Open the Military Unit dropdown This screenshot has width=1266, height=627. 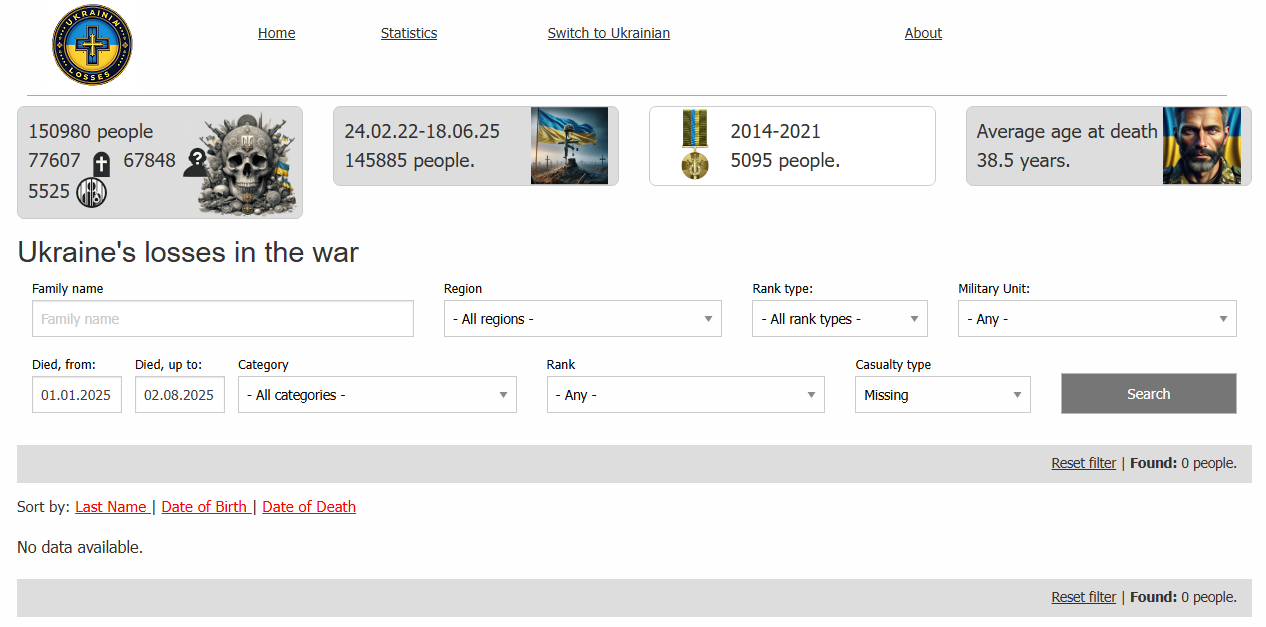[1097, 319]
